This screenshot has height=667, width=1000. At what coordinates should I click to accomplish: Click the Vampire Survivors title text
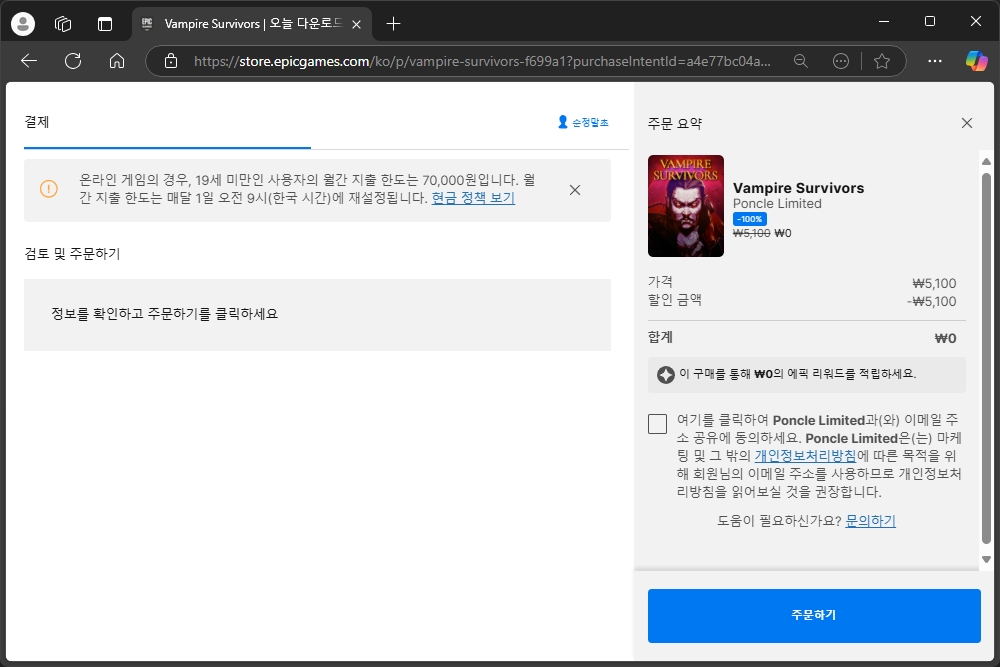coord(798,188)
